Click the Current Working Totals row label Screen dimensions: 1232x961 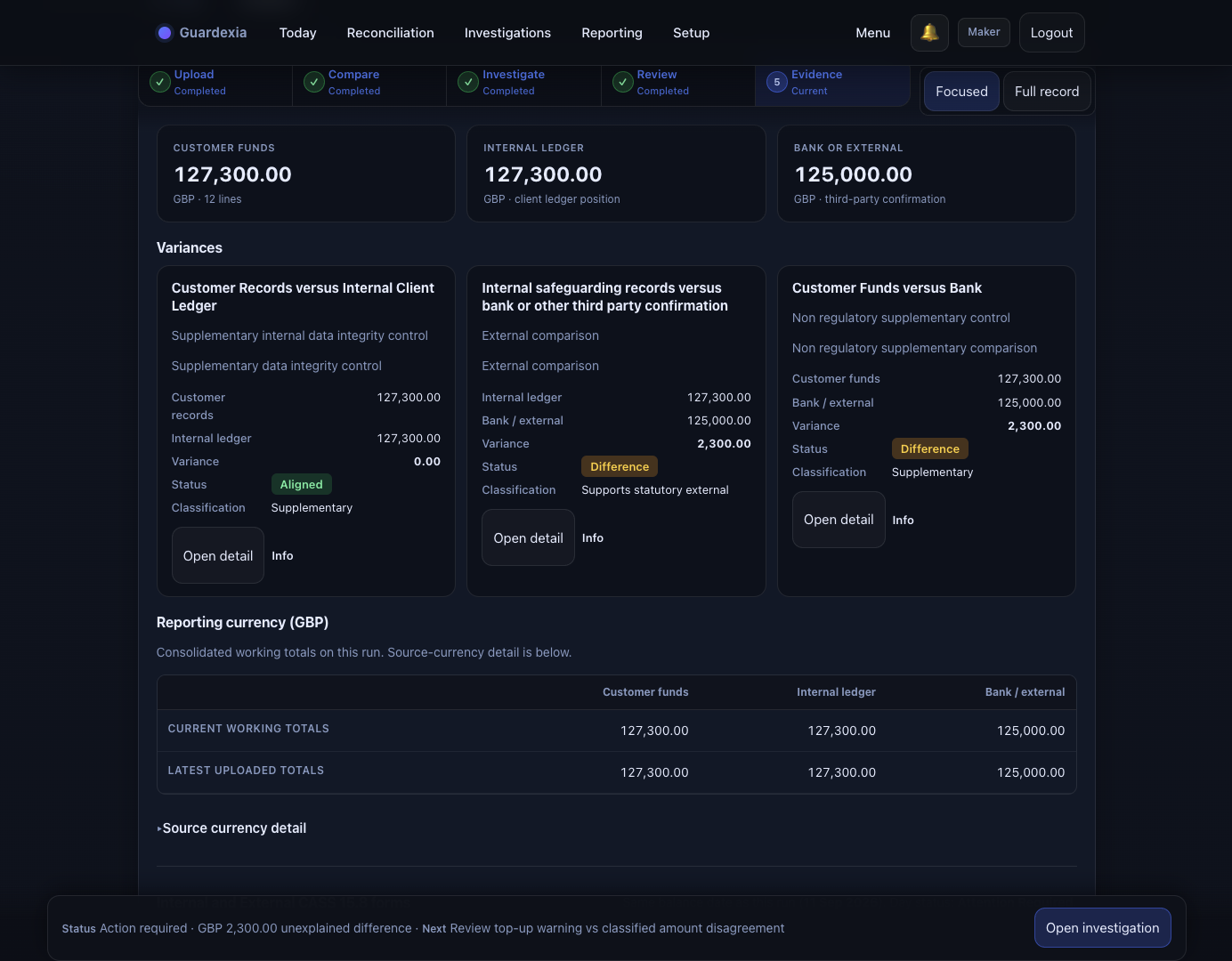248,729
